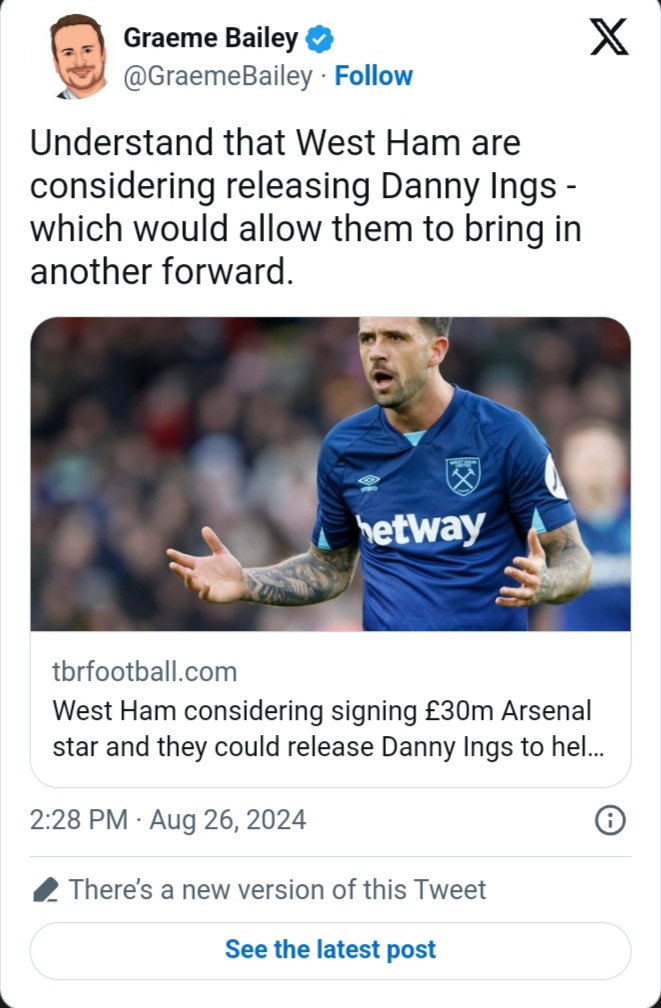Open Graeme Bailey's profile avatar
661x1008 pixels.
(x=79, y=56)
